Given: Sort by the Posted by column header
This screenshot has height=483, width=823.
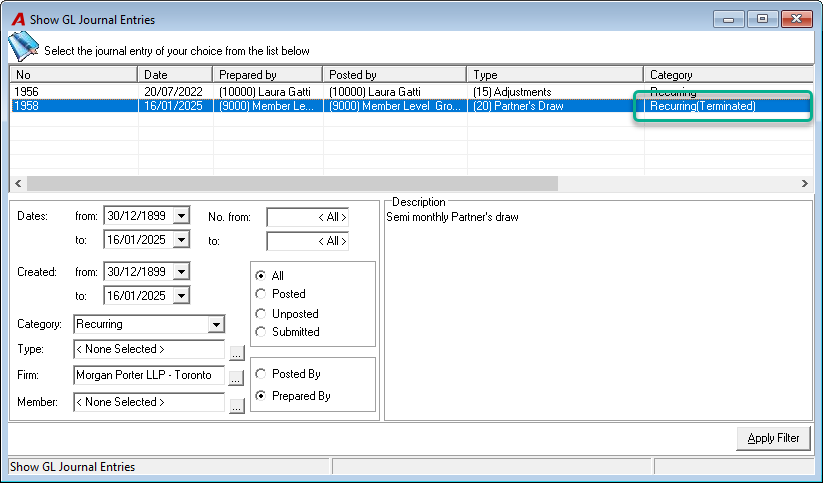Looking at the screenshot, I should 395,75.
